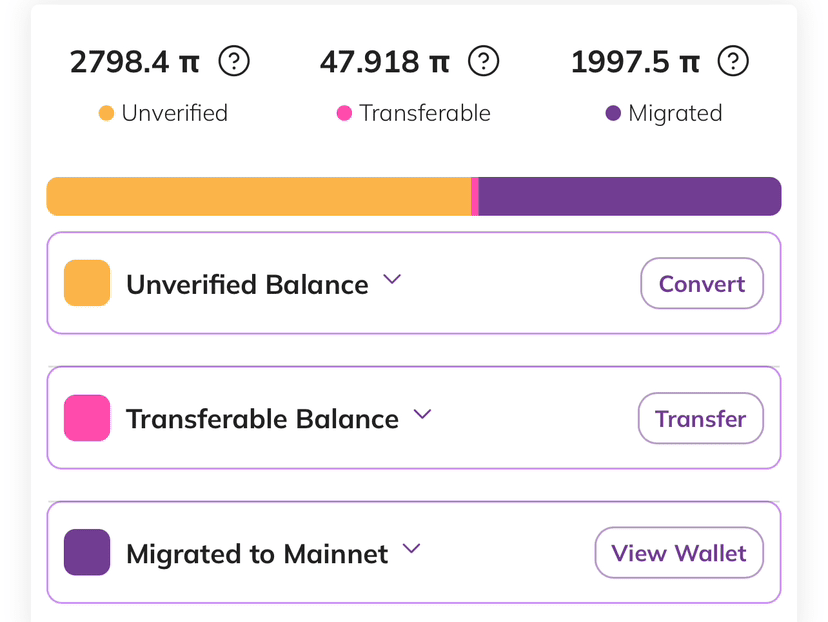The image size is (828, 622).
Task: Click the Transfer button
Action: pyautogui.click(x=700, y=418)
